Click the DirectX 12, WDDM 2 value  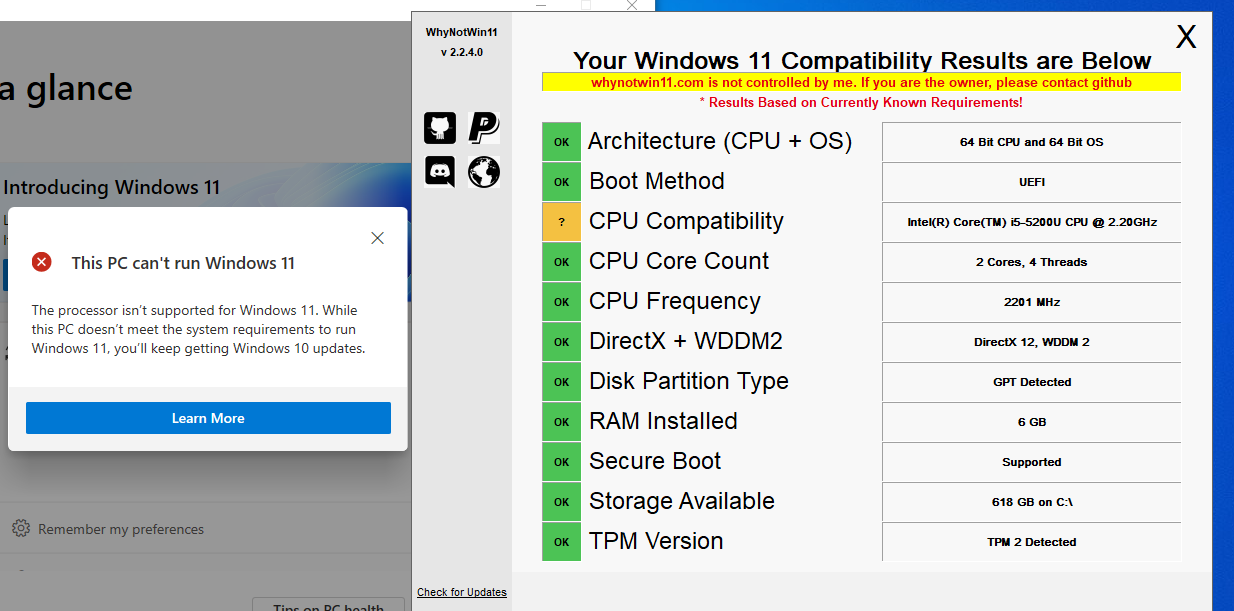click(1032, 342)
